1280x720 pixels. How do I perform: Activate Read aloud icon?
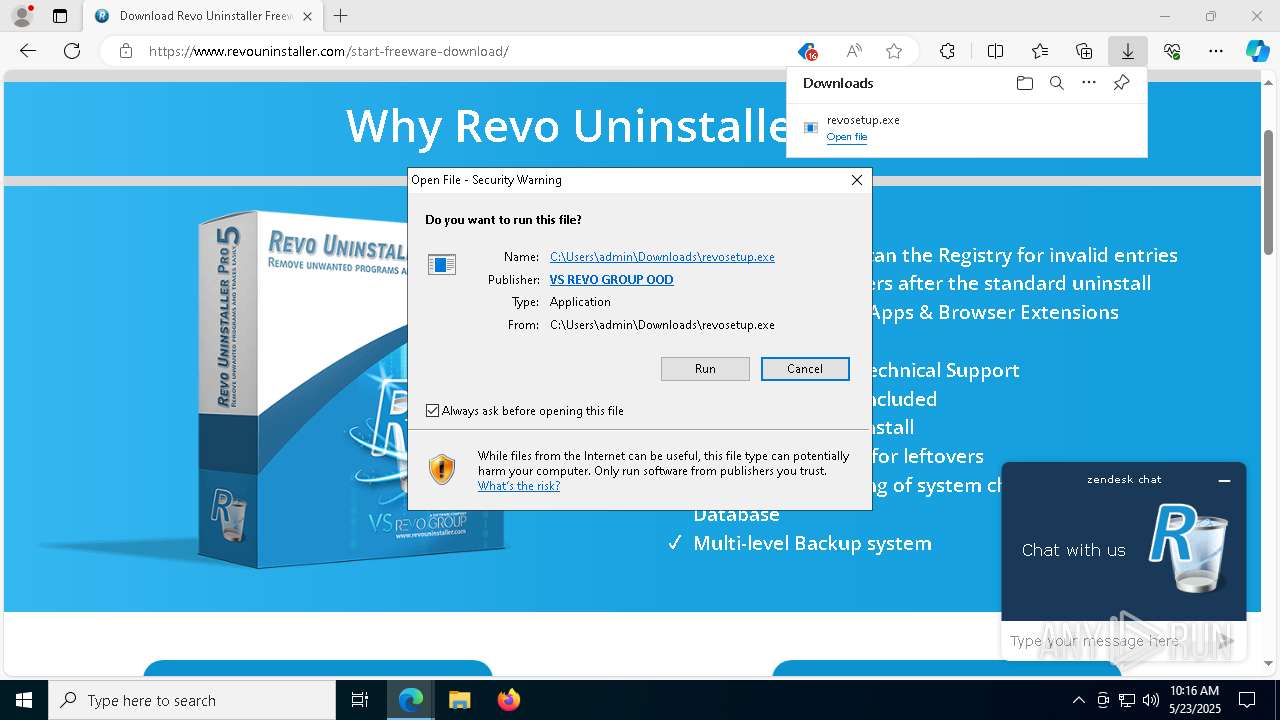(x=854, y=51)
